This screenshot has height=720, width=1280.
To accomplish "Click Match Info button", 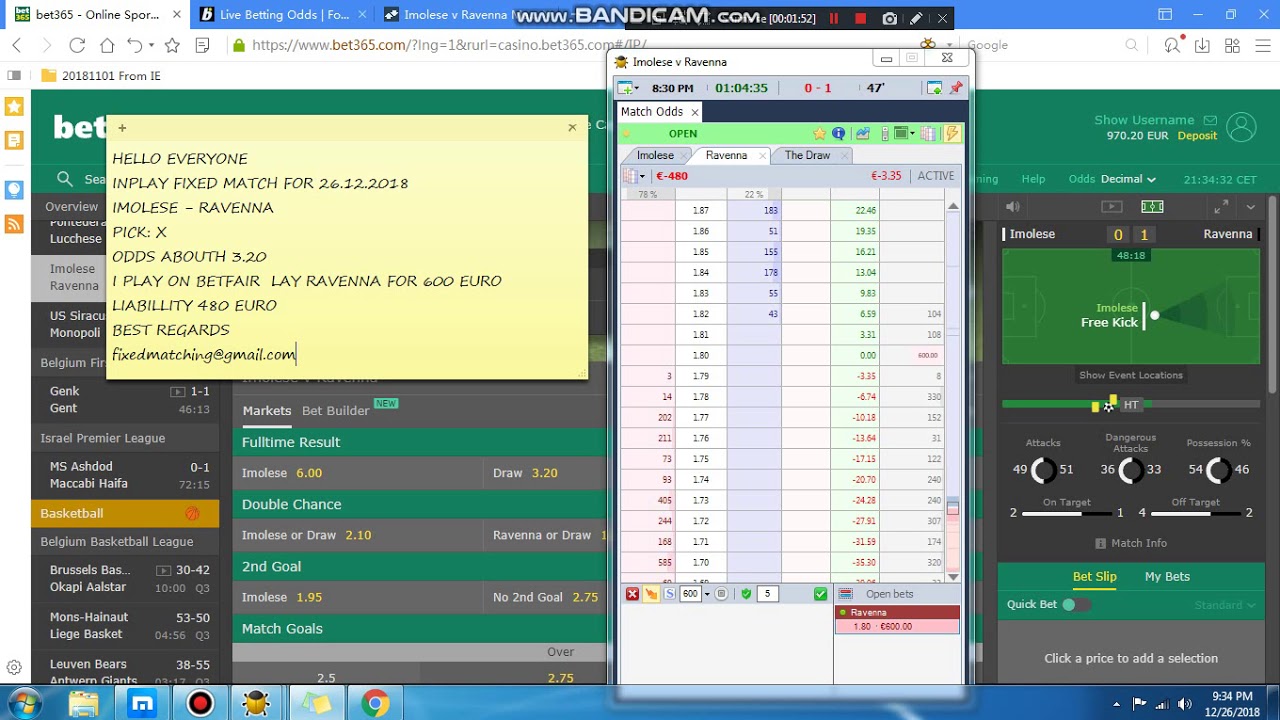I will click(1130, 543).
